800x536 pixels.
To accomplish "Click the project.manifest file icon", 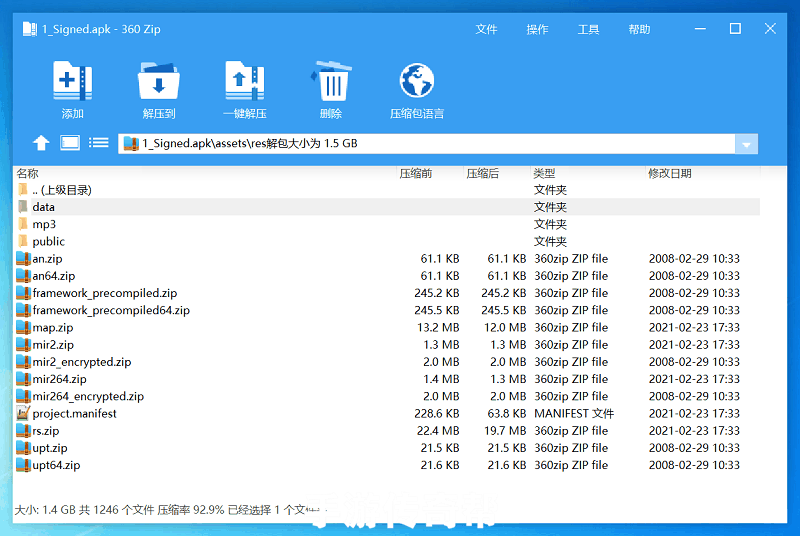I will [x=23, y=414].
